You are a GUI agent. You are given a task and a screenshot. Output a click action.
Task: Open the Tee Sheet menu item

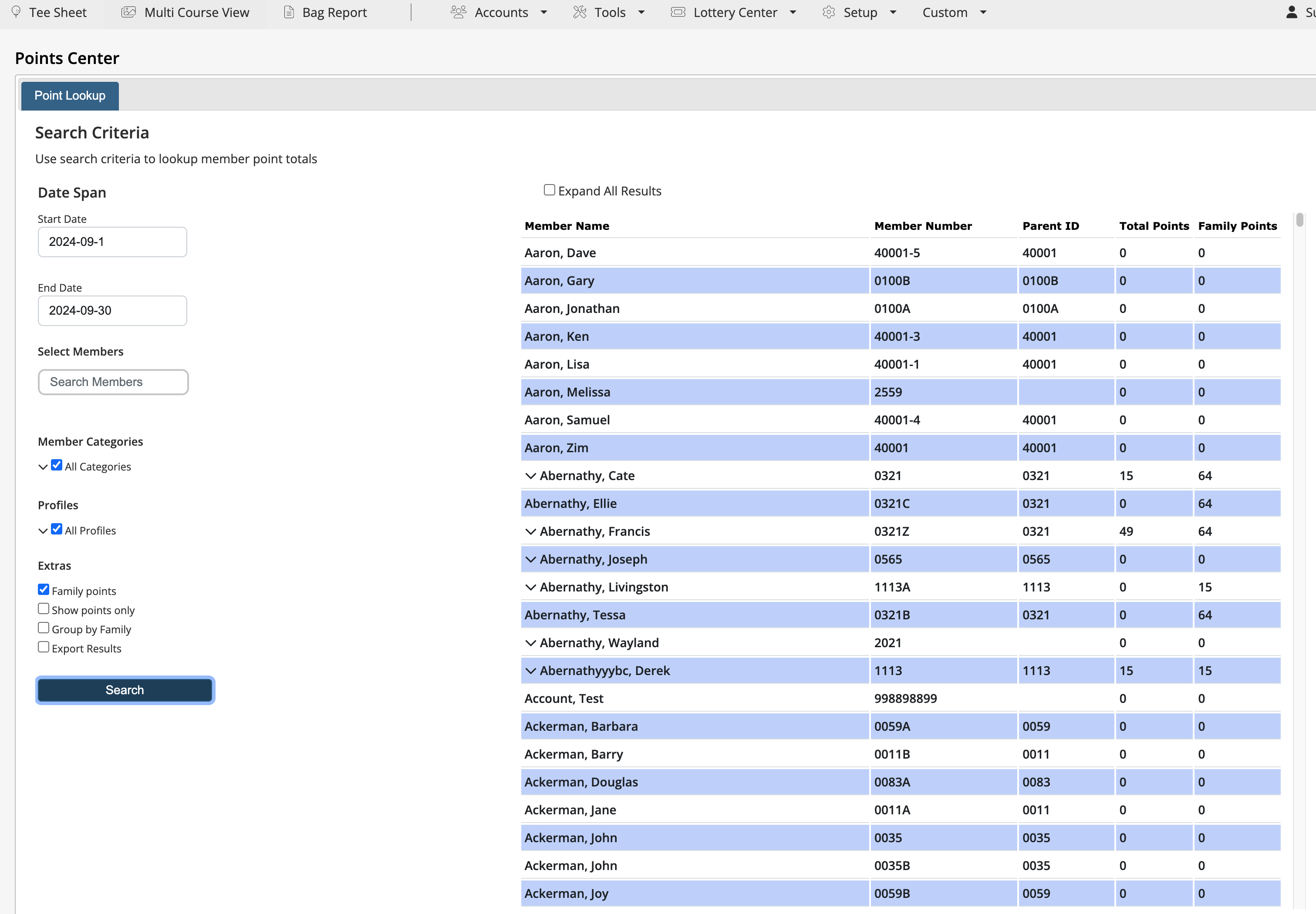57,13
